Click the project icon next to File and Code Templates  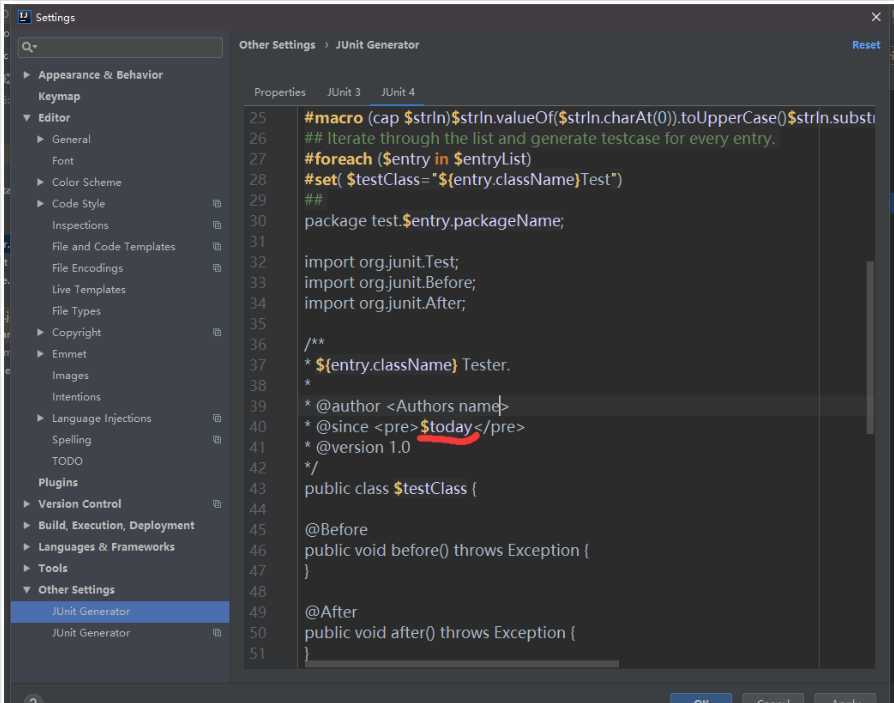point(217,246)
